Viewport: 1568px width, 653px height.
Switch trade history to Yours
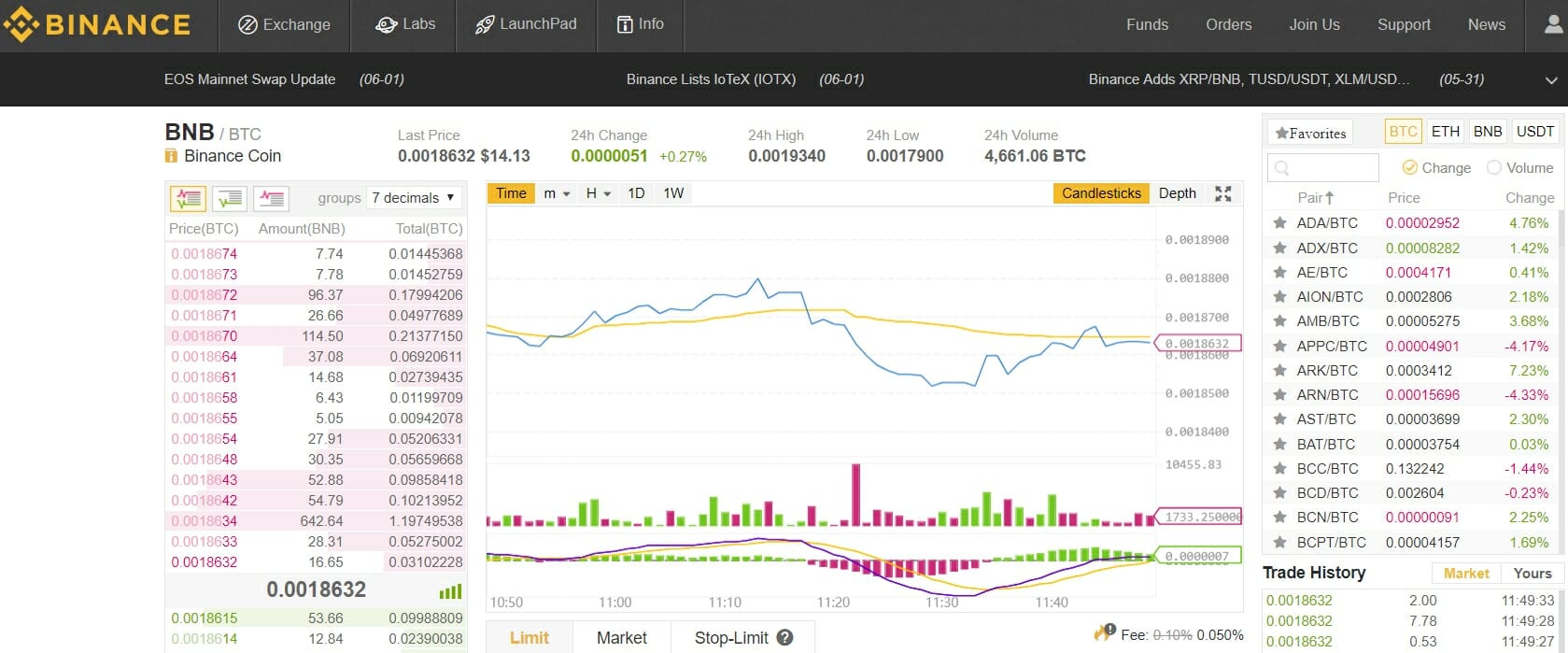pyautogui.click(x=1533, y=574)
